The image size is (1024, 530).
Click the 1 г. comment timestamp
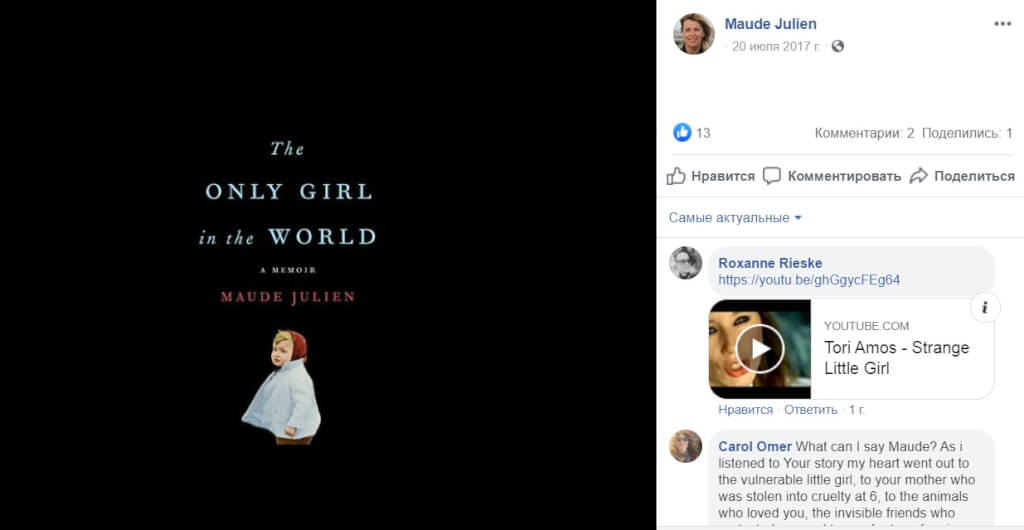pos(857,410)
